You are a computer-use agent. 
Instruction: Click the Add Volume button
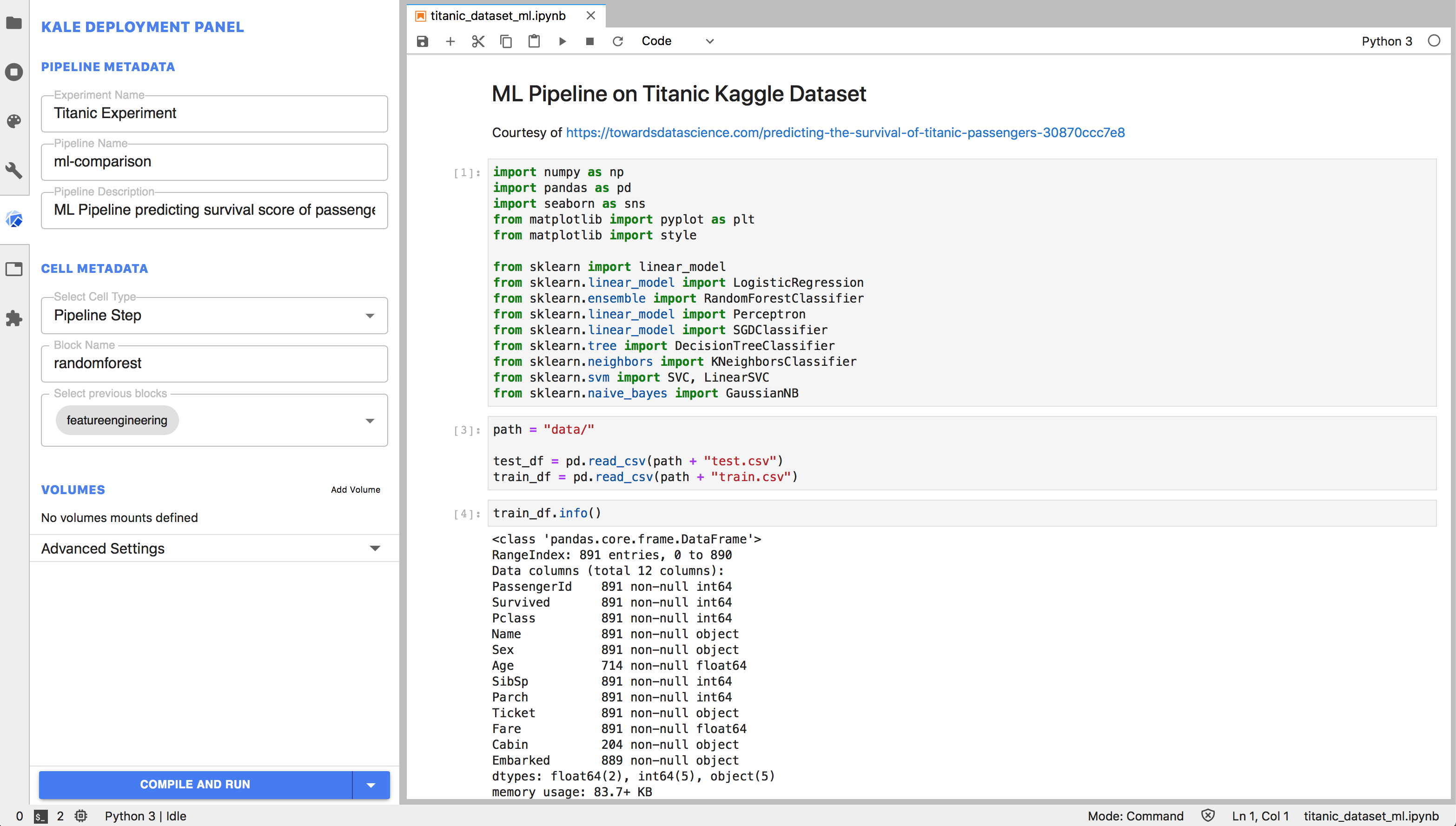355,489
